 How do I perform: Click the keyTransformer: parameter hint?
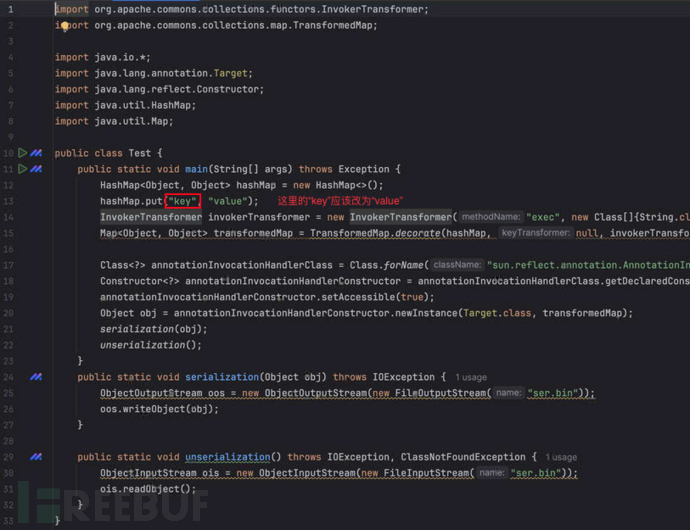pyautogui.click(x=536, y=232)
